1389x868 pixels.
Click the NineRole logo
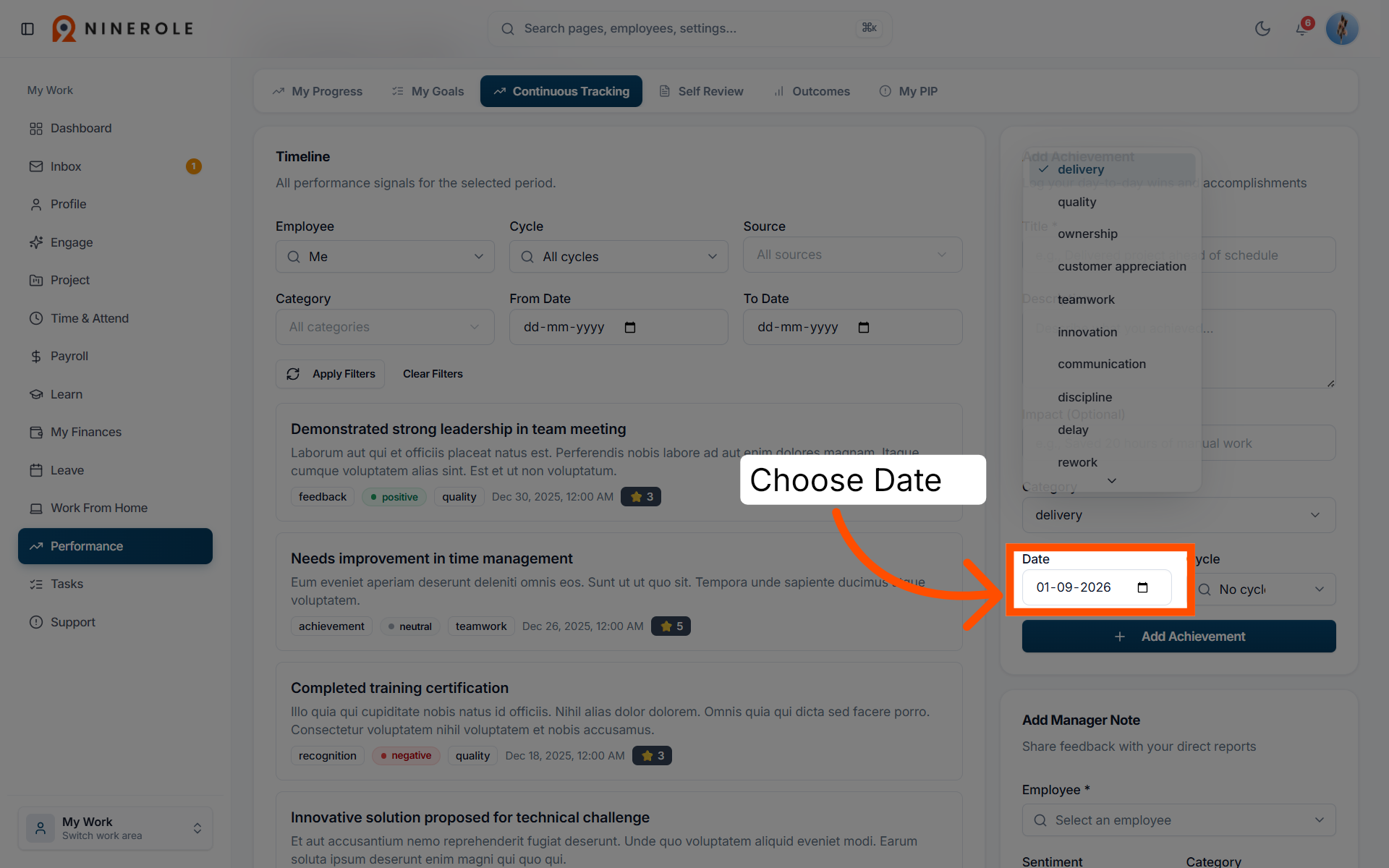(x=123, y=29)
